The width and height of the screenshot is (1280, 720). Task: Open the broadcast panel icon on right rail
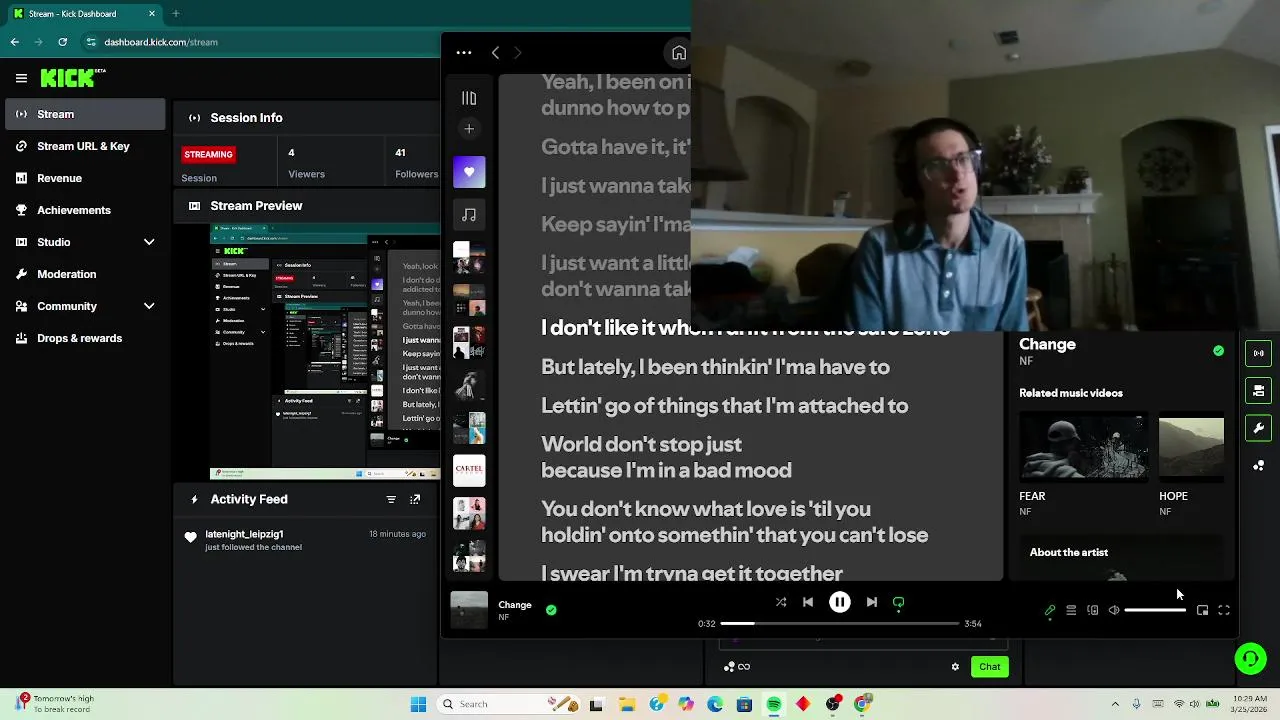click(x=1258, y=353)
